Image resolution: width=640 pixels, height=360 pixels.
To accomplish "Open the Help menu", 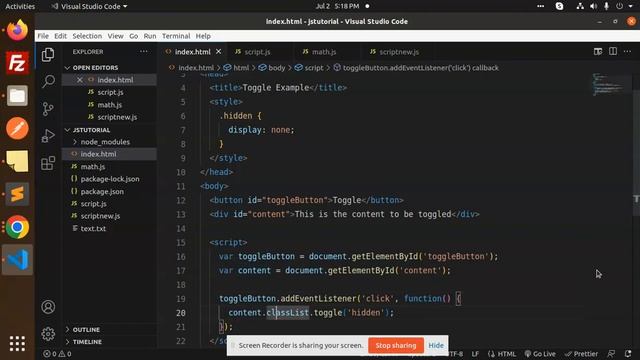I will pyautogui.click(x=203, y=36).
